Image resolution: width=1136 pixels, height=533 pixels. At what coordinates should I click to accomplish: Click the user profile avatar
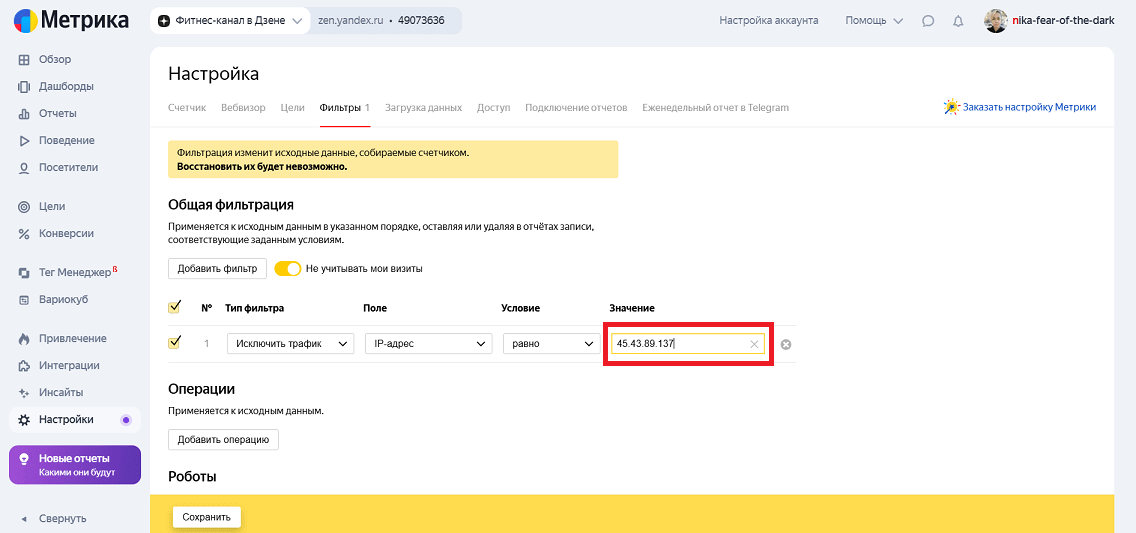[x=996, y=21]
